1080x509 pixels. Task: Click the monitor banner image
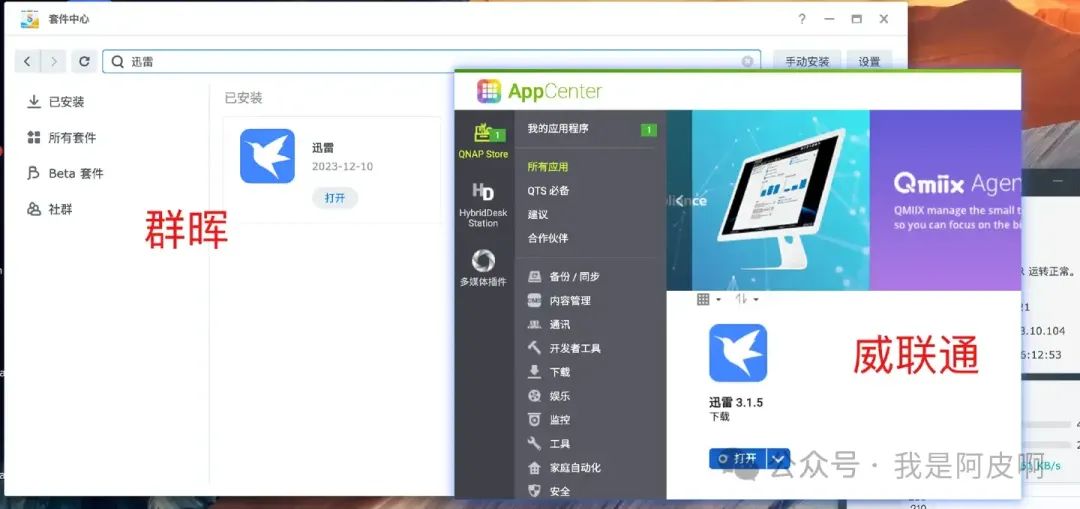tap(780, 200)
